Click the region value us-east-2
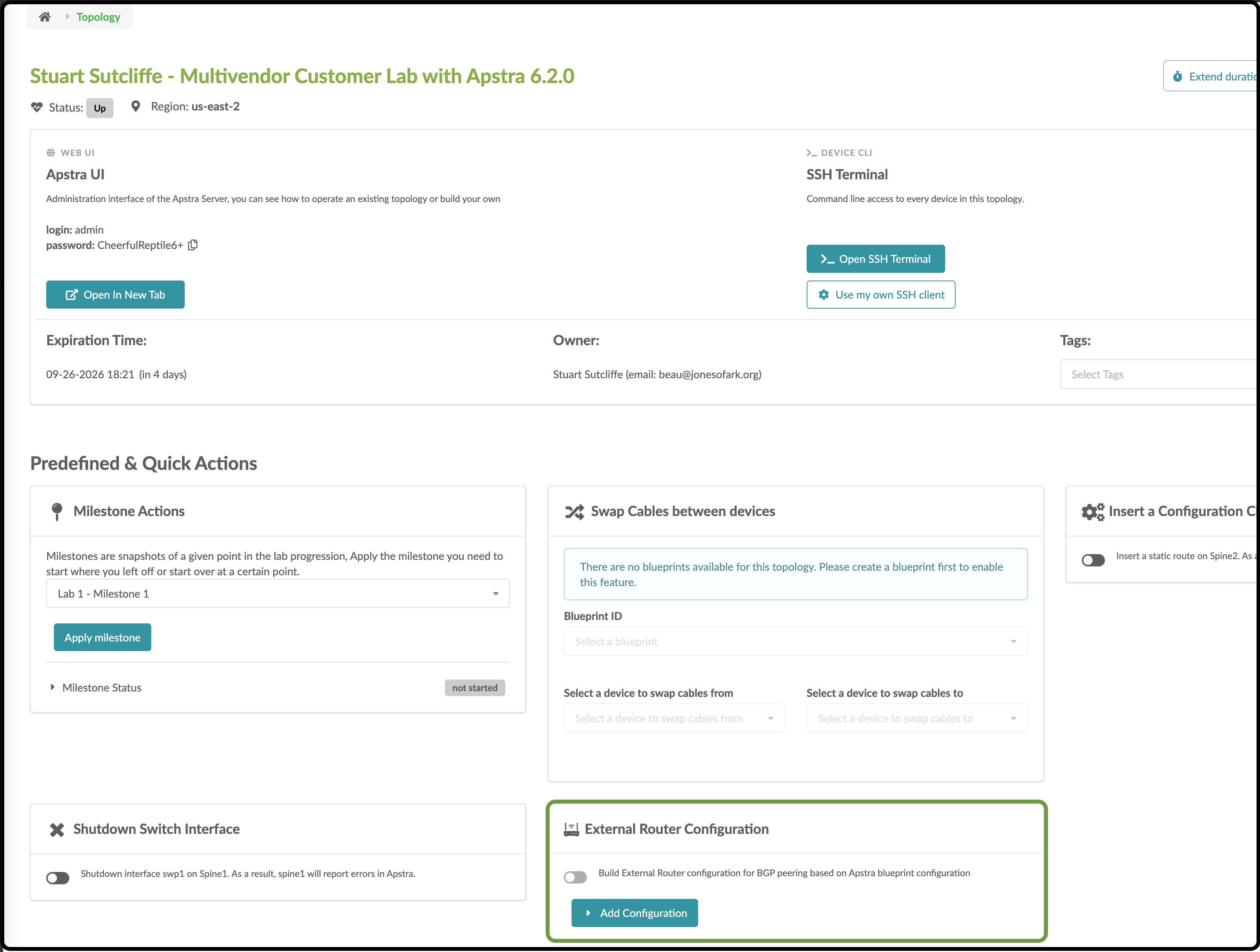The height and width of the screenshot is (952, 1260). 215,107
